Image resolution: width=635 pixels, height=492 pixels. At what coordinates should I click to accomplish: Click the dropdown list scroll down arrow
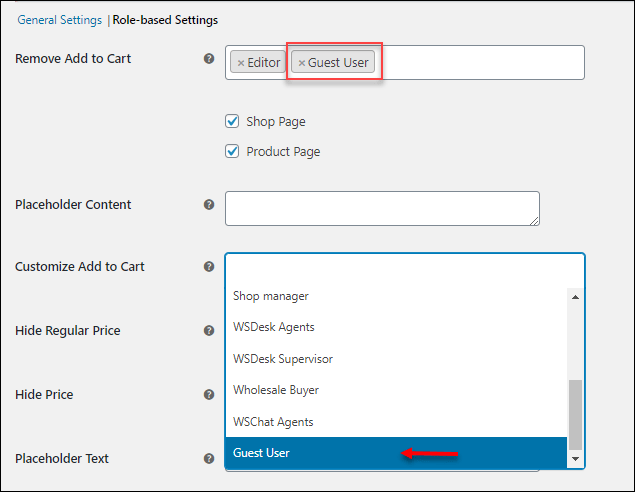click(x=575, y=459)
